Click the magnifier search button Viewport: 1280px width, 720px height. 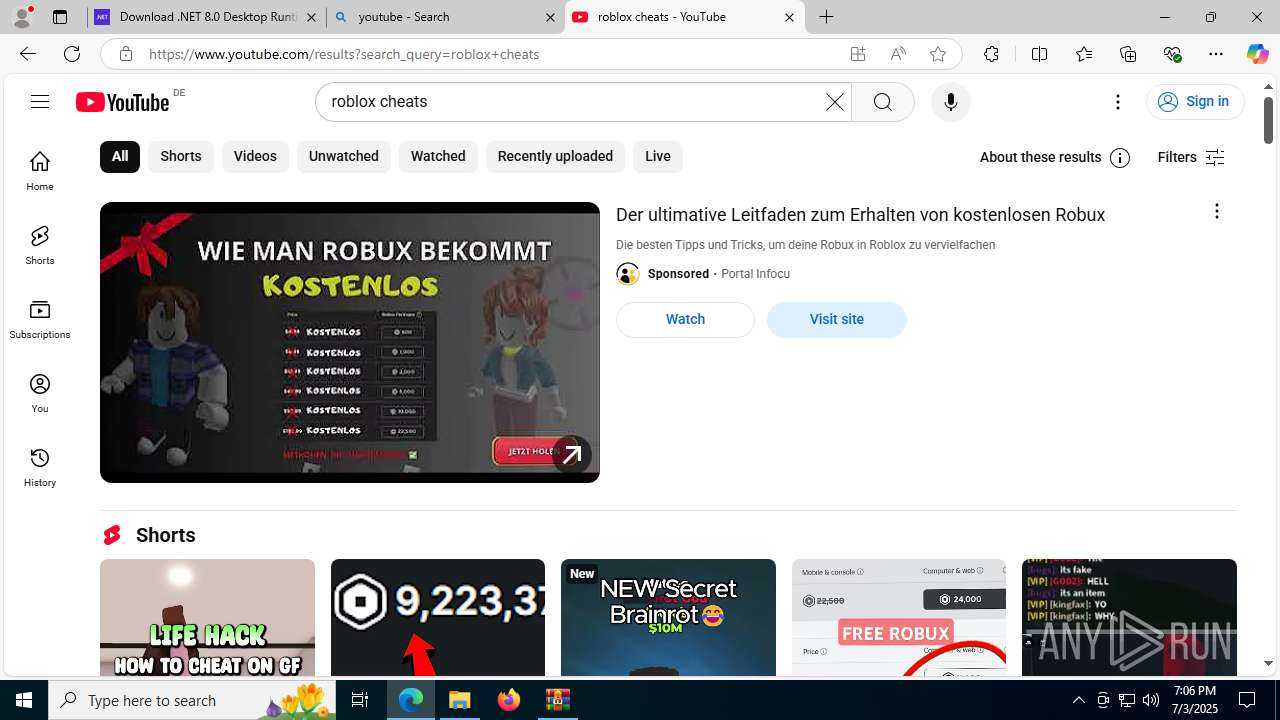point(882,102)
